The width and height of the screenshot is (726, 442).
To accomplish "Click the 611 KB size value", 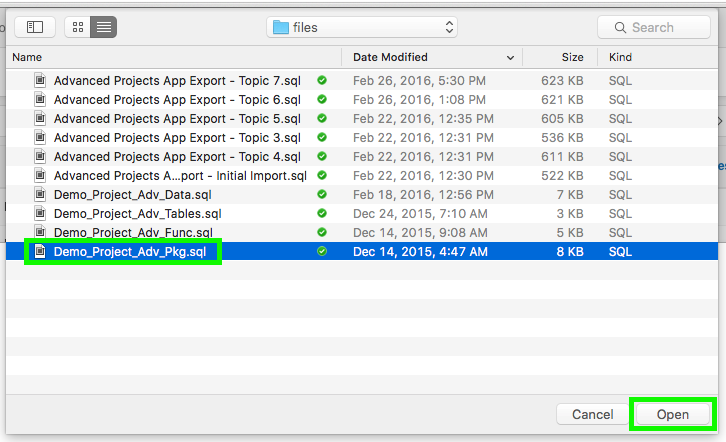I will [x=562, y=156].
